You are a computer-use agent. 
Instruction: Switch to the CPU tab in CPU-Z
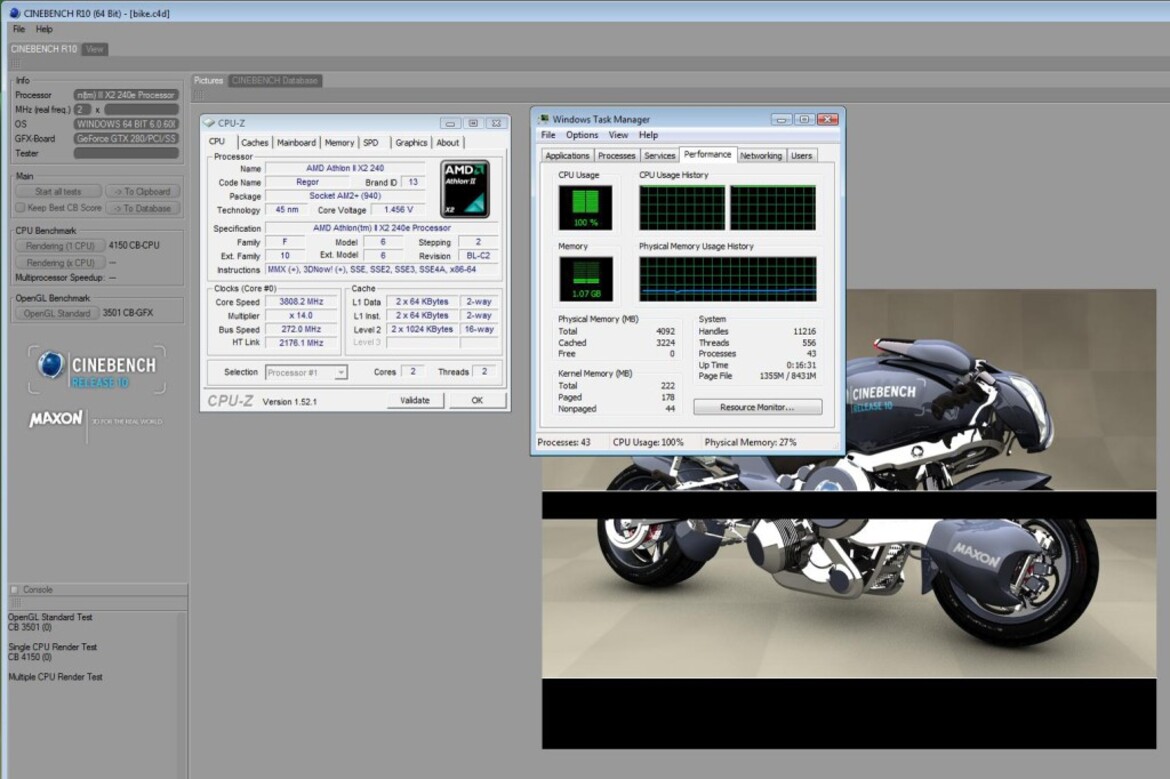[216, 141]
